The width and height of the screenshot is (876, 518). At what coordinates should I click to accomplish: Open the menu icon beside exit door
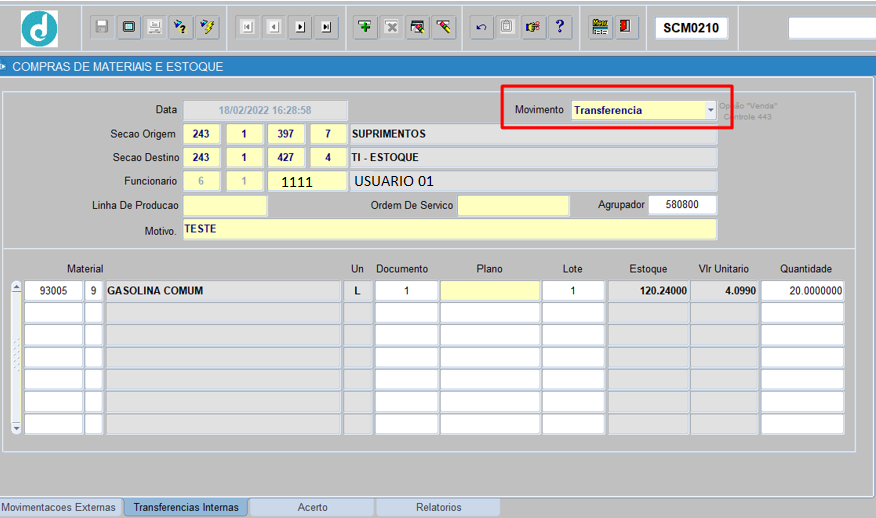[600, 27]
